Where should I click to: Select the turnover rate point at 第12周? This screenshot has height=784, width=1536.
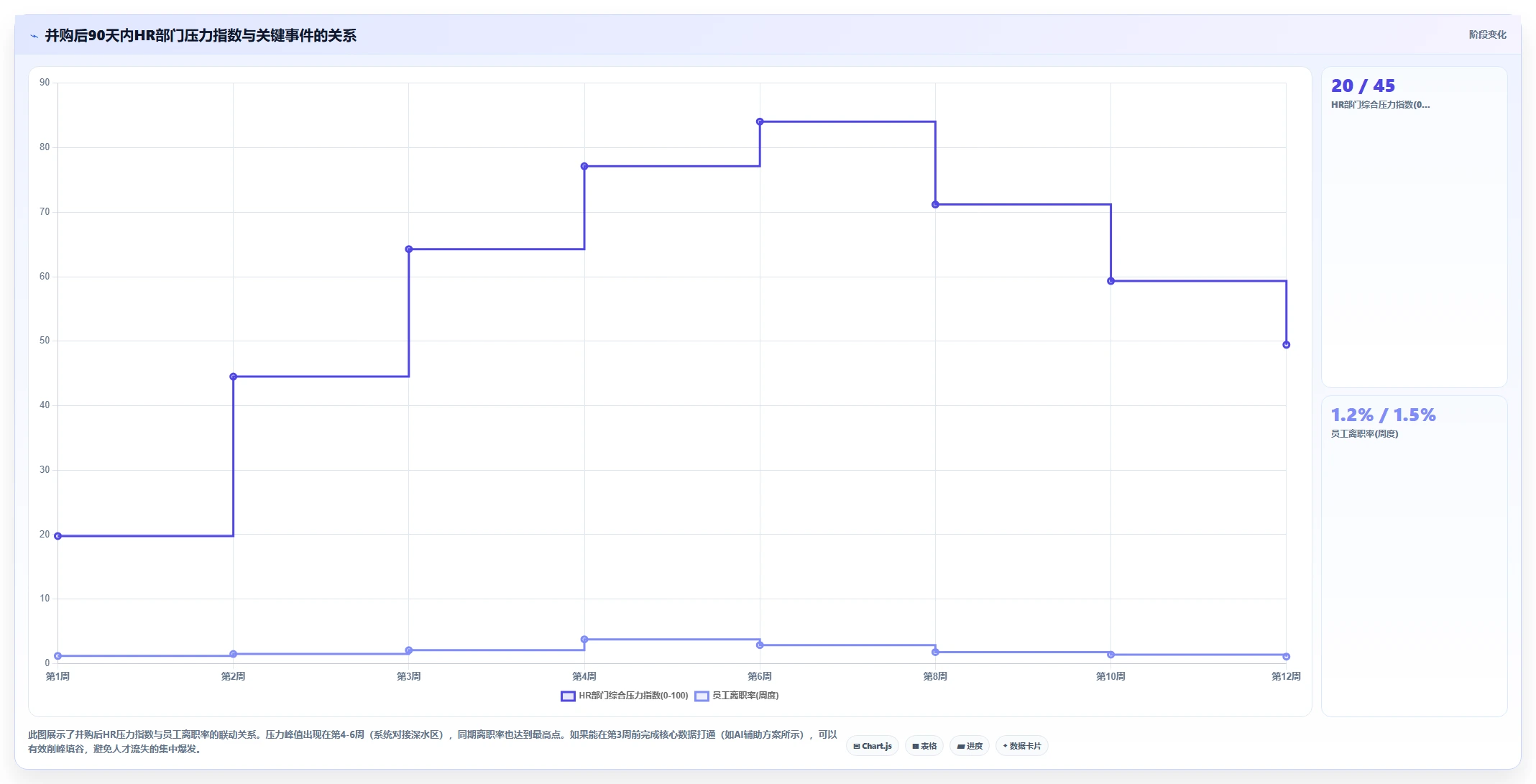1287,657
